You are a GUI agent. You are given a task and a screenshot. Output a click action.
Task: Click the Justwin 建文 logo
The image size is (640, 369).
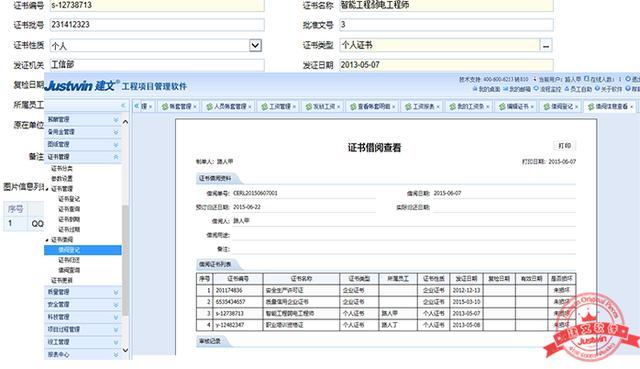click(x=81, y=86)
